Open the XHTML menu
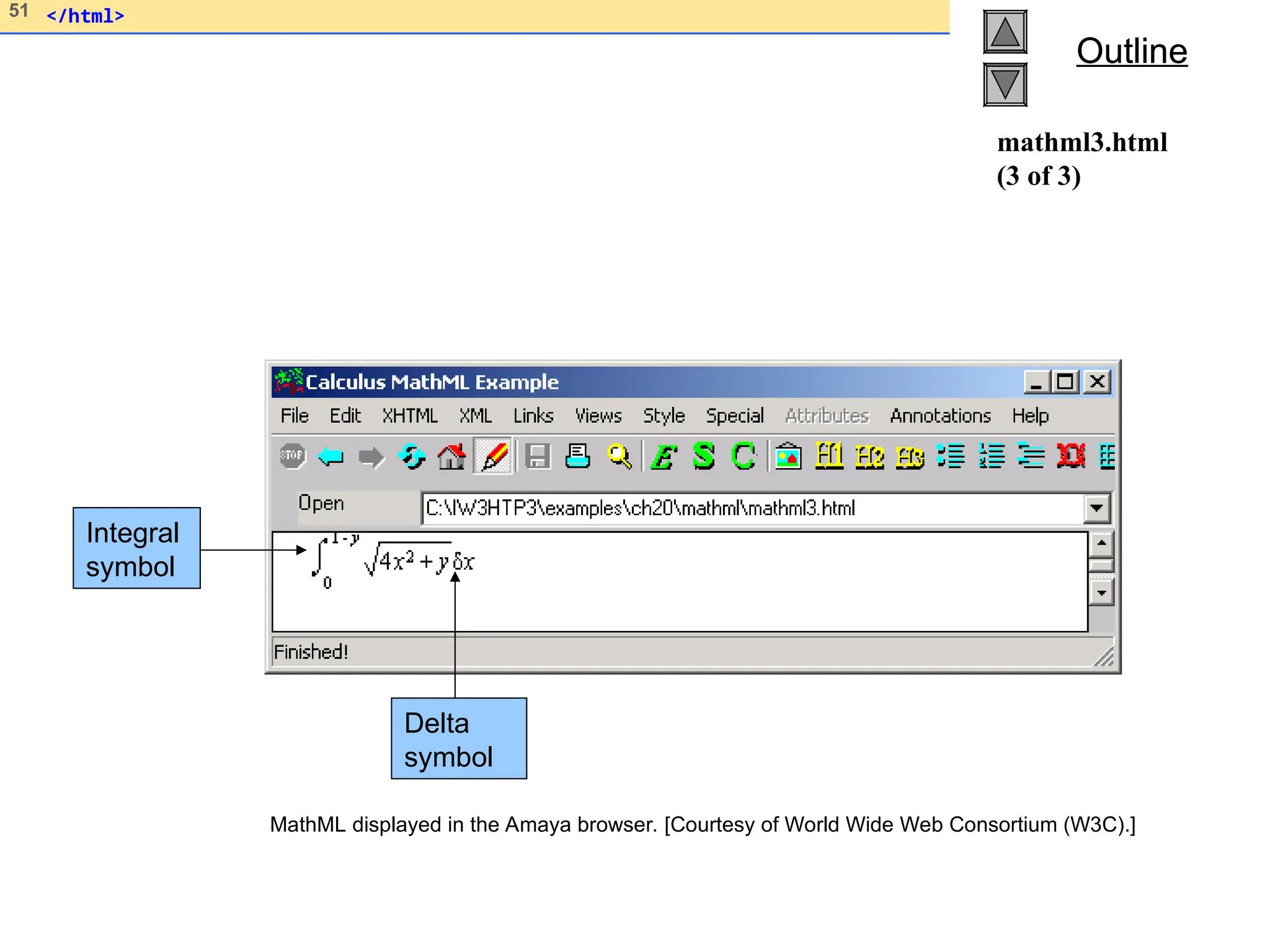 click(x=410, y=416)
